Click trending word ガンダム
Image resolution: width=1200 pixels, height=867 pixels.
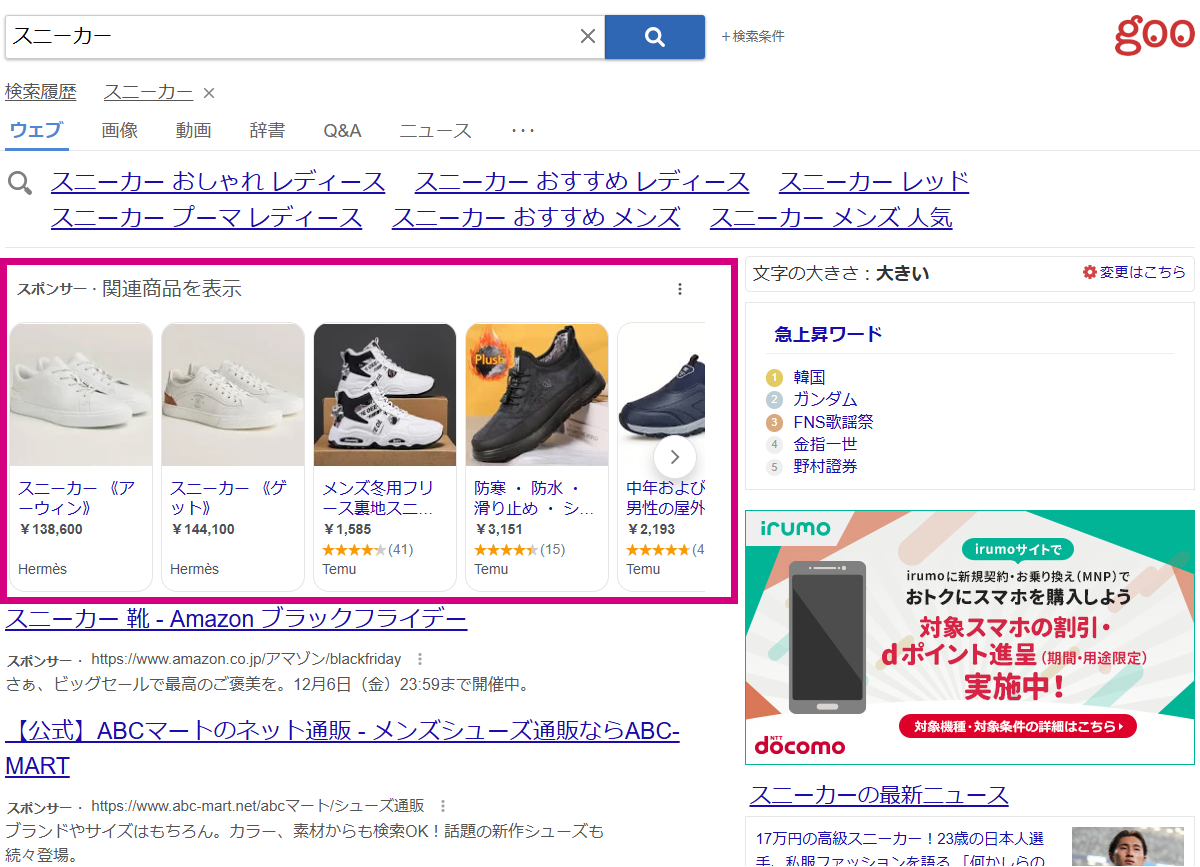coord(825,399)
